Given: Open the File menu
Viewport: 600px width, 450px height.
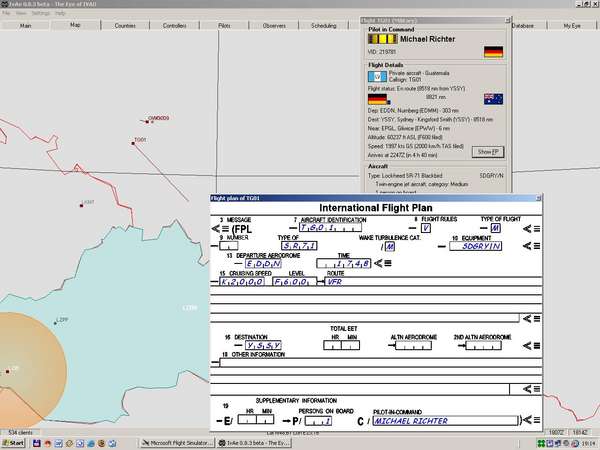Looking at the screenshot, I should pos(6,13).
